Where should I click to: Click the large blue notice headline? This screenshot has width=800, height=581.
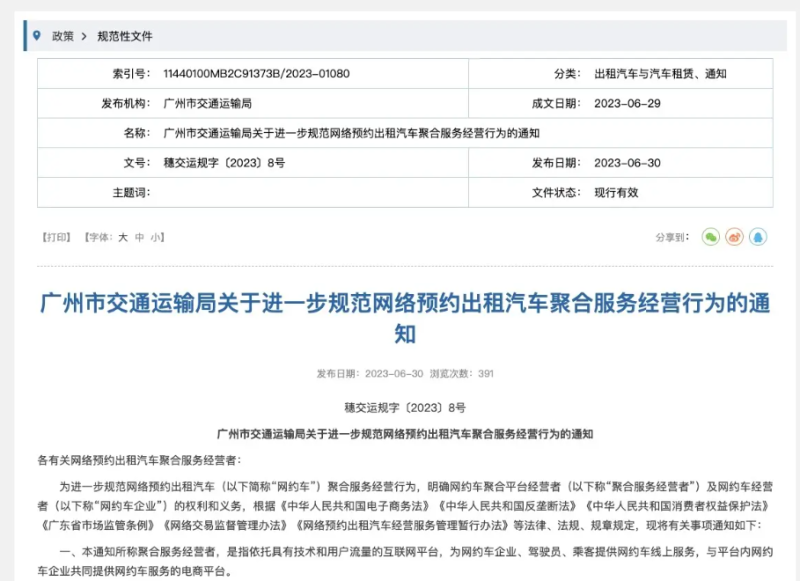(x=405, y=318)
